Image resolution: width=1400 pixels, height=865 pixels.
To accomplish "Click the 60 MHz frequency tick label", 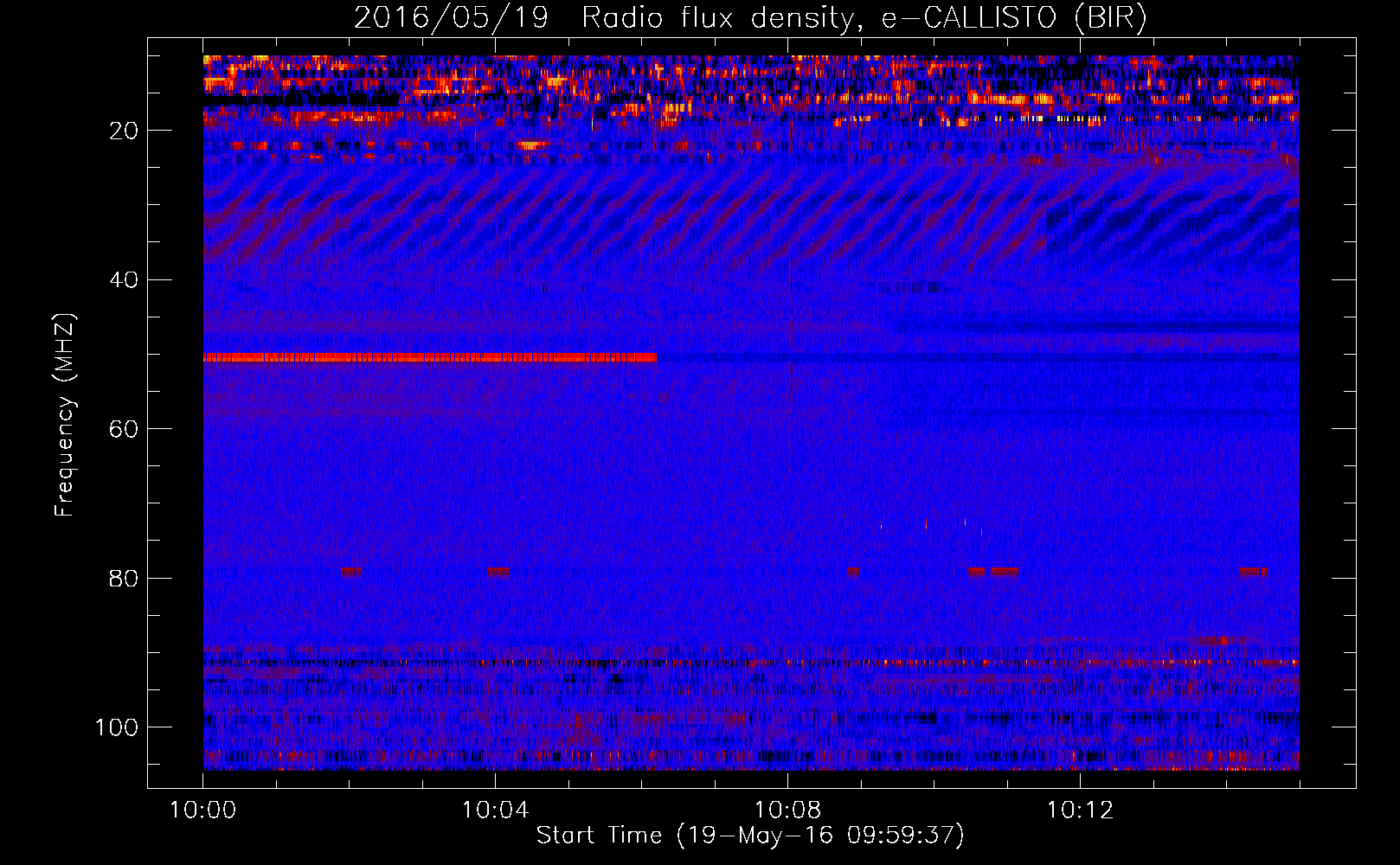I will 125,429.
